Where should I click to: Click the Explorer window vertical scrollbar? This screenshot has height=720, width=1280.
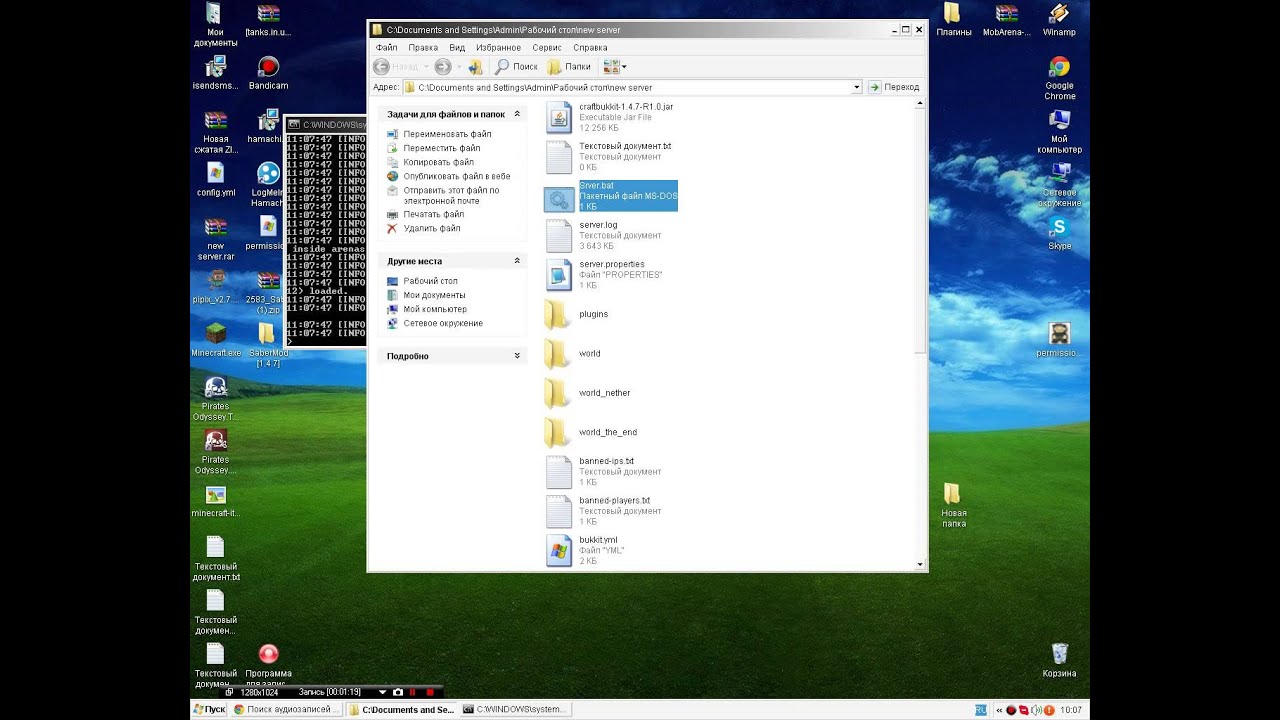pos(920,333)
